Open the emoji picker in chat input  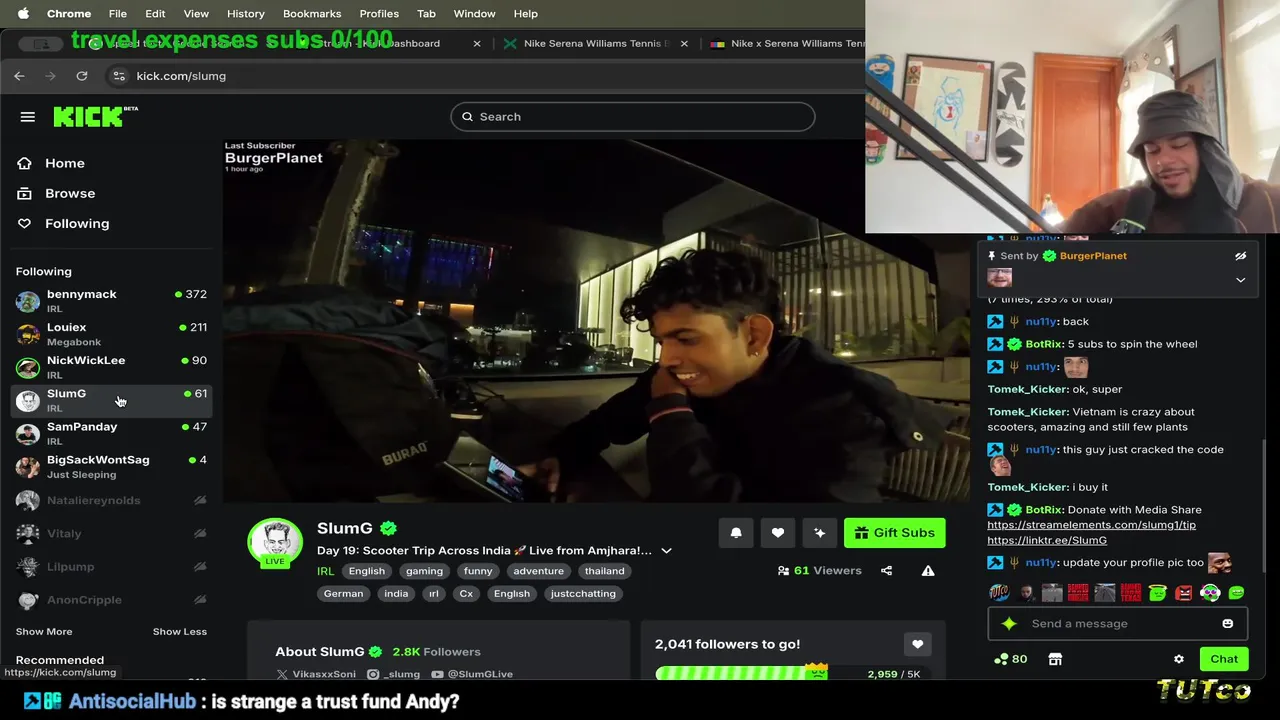click(x=1227, y=624)
